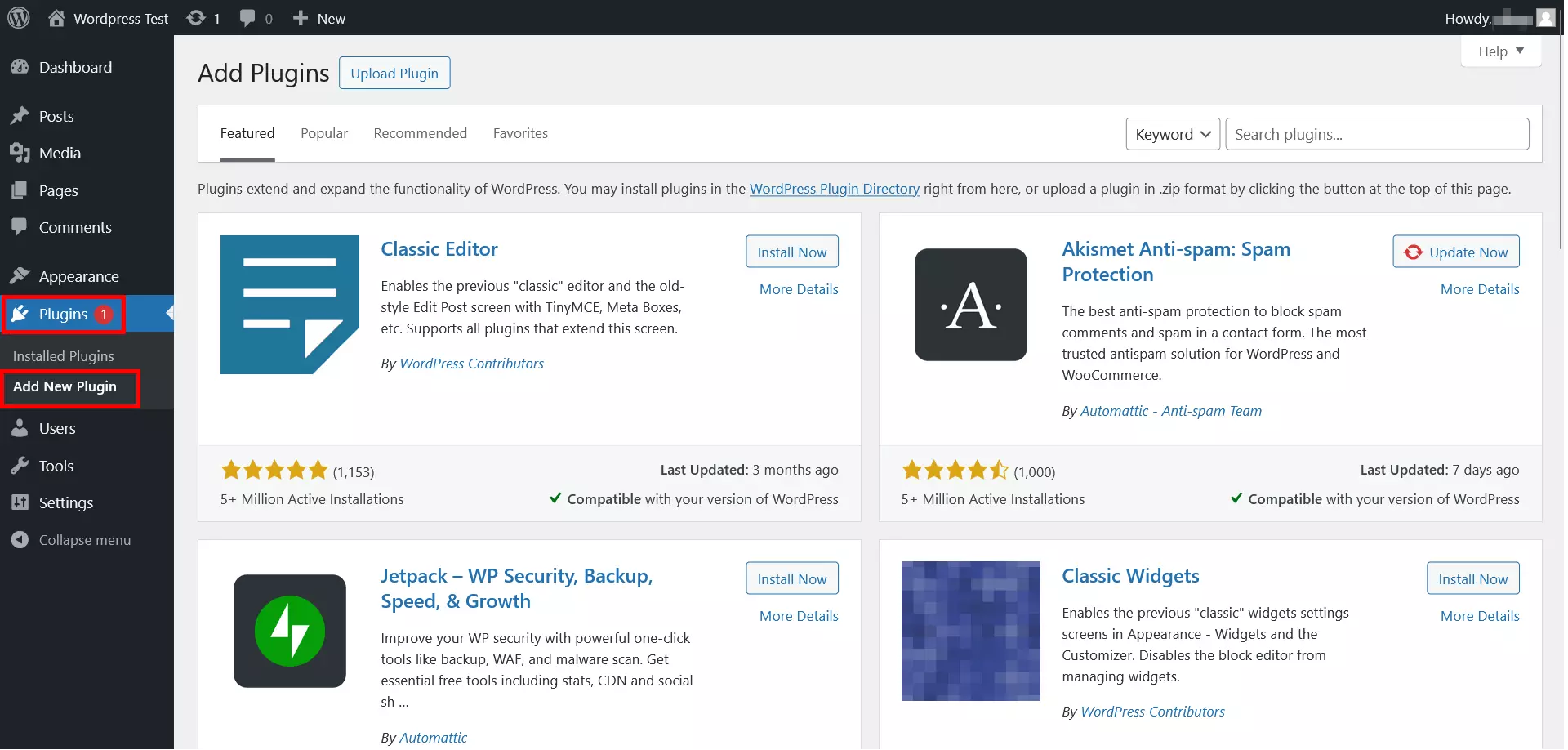Switch to the Favorites tab
The image size is (1568, 750).
click(x=520, y=133)
